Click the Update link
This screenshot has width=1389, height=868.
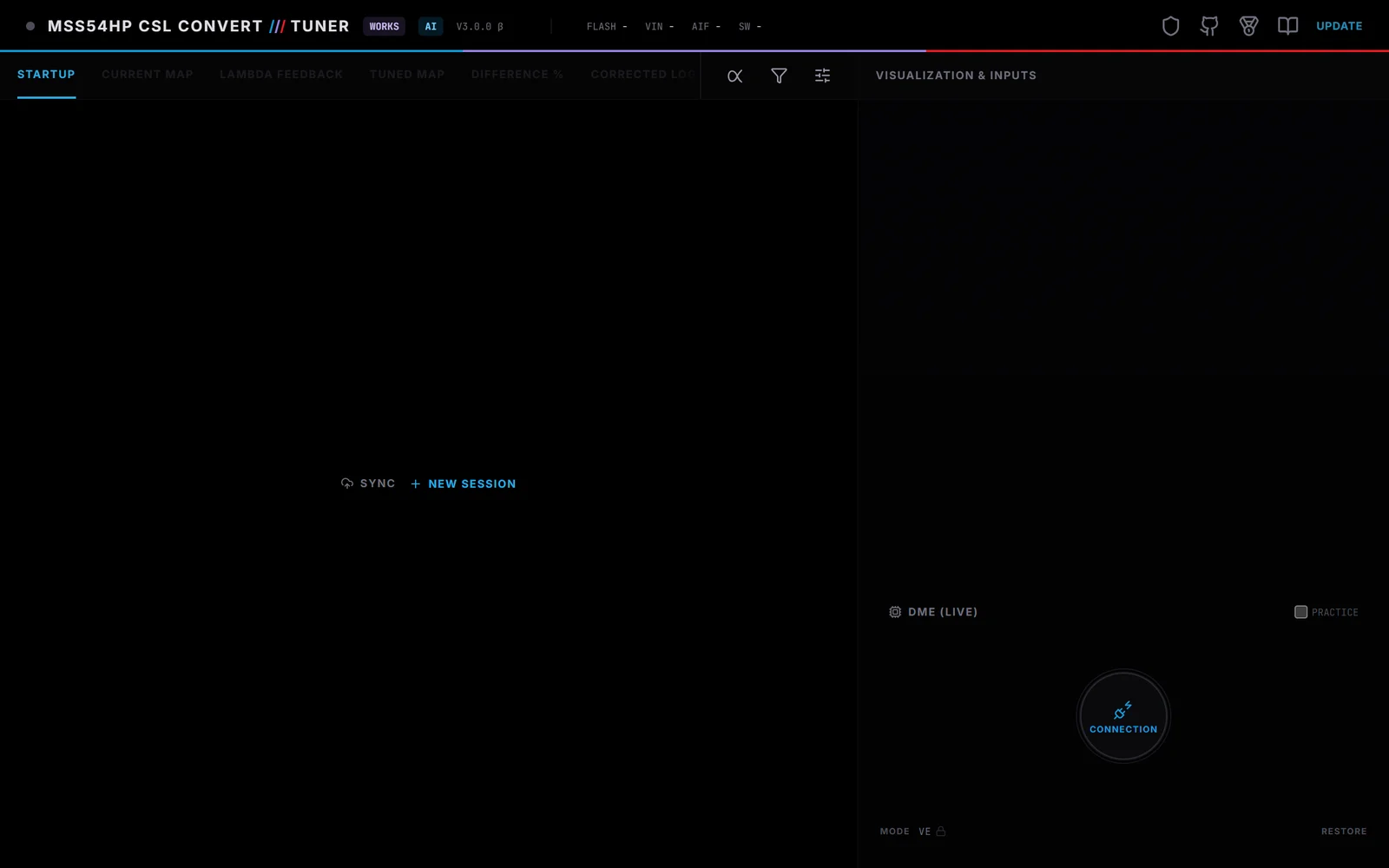pyautogui.click(x=1339, y=26)
